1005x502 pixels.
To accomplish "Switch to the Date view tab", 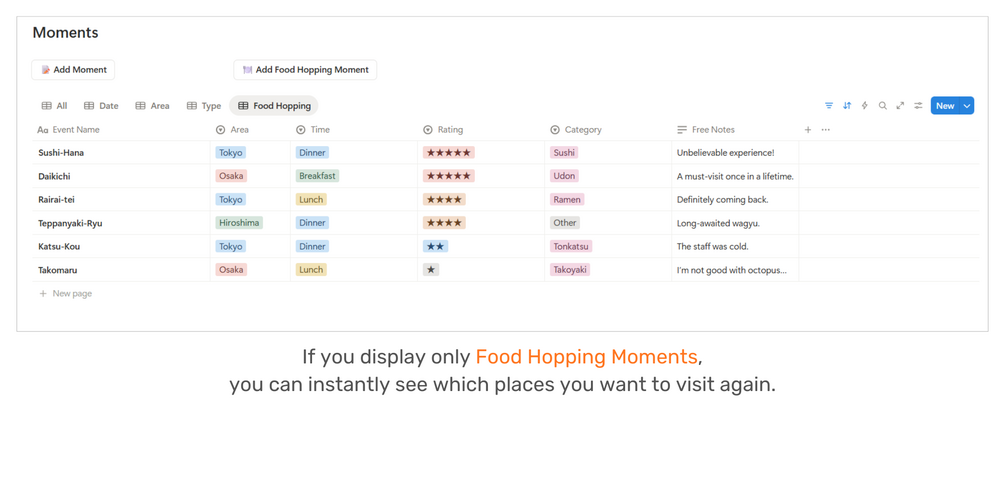I will tap(101, 106).
